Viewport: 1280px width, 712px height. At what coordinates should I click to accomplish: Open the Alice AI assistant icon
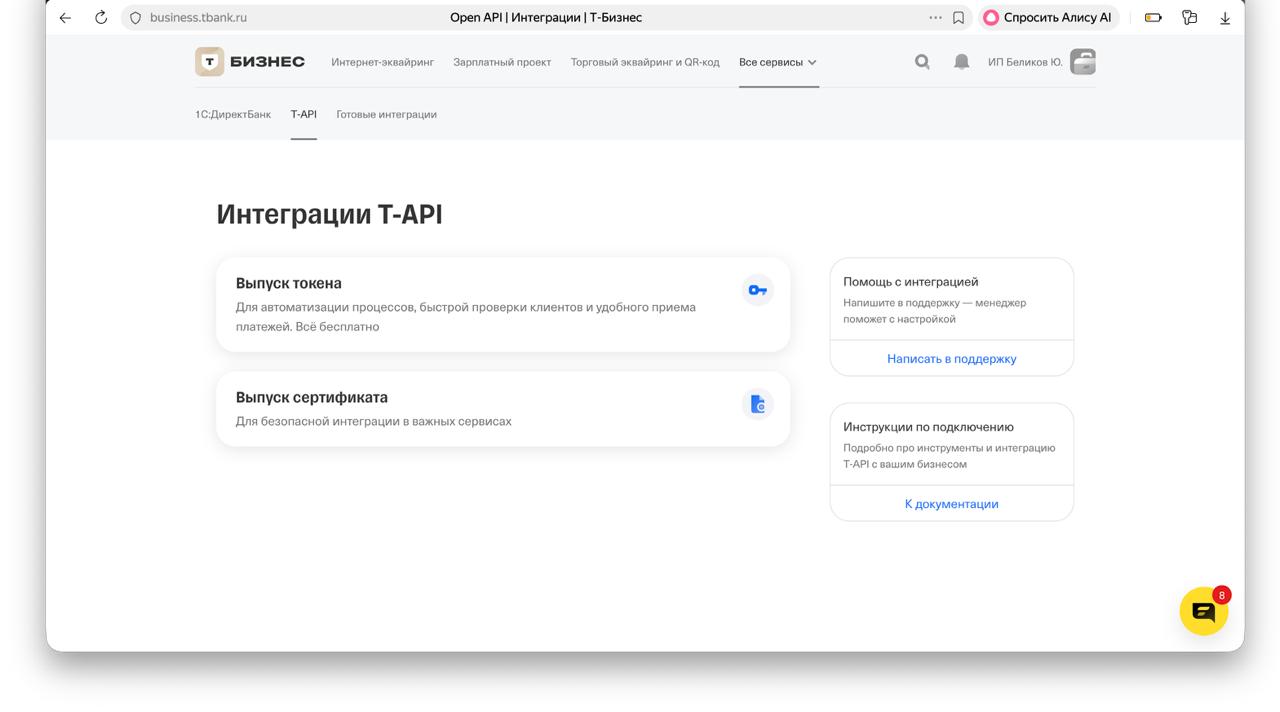[x=991, y=17]
